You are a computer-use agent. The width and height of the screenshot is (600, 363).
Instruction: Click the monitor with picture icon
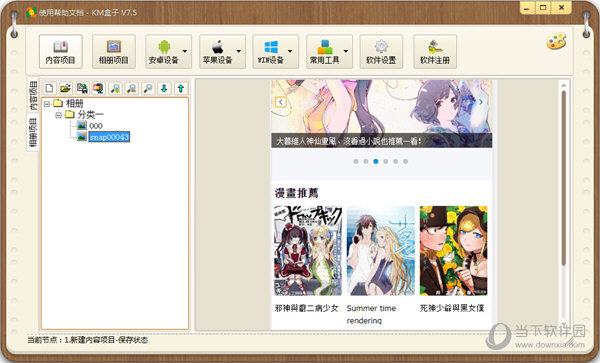pyautogui.click(x=98, y=89)
